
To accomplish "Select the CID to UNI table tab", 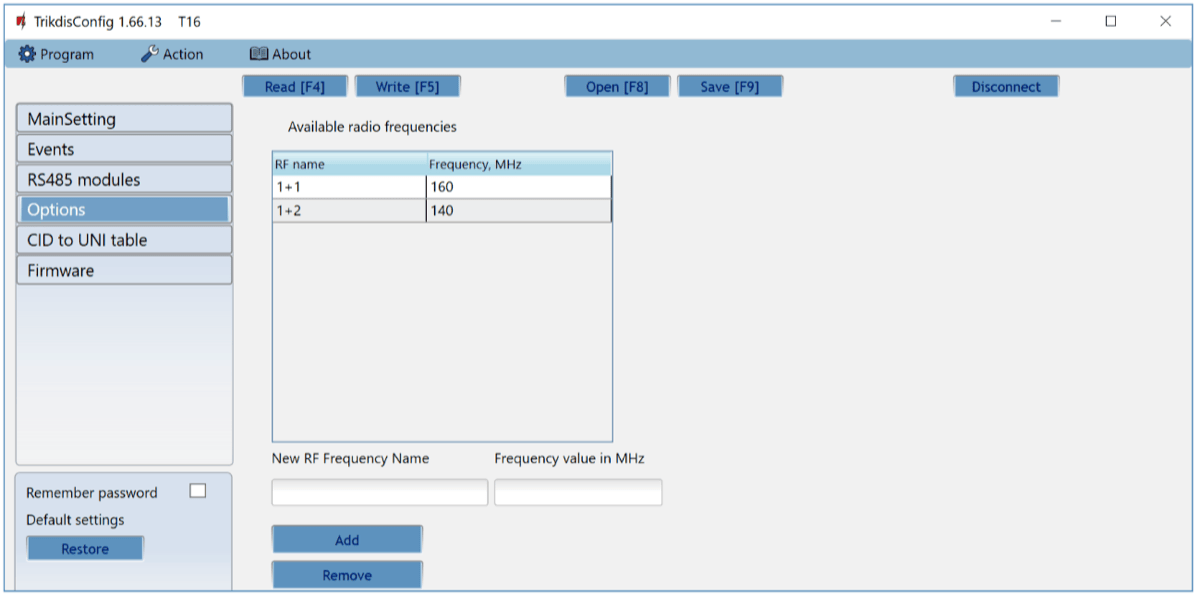I will pyautogui.click(x=124, y=240).
